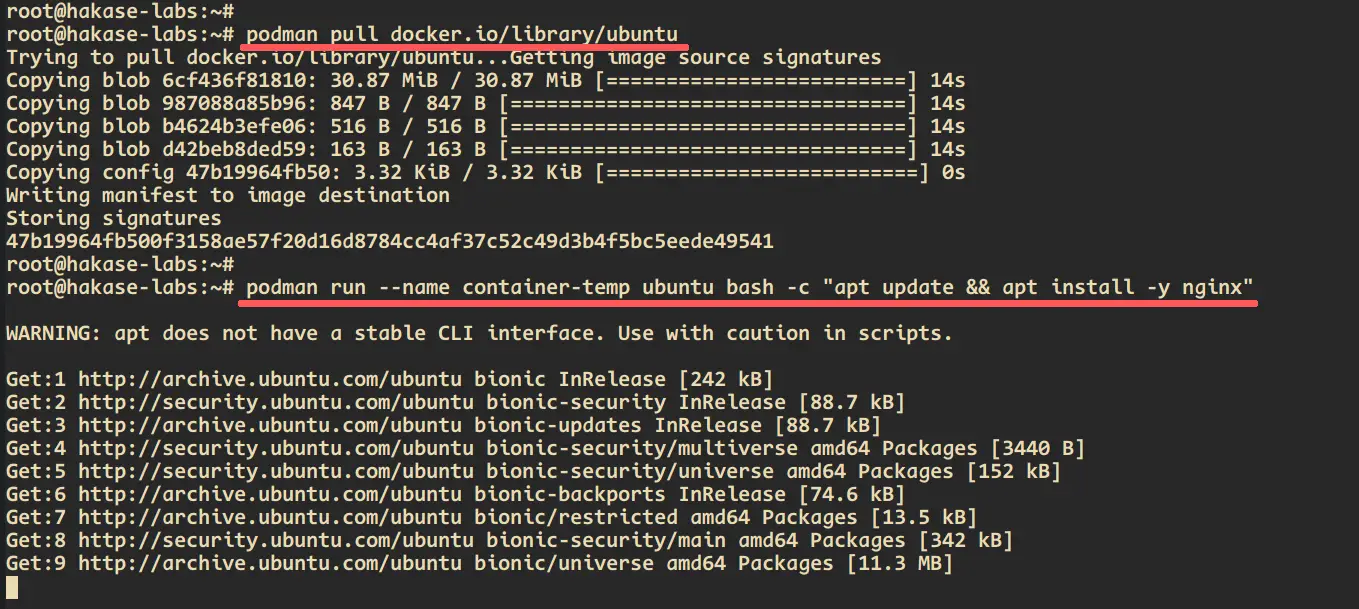Click the progress bar for blob 987088a85b96
Image resolution: width=1359 pixels, height=609 pixels.
[709, 103]
